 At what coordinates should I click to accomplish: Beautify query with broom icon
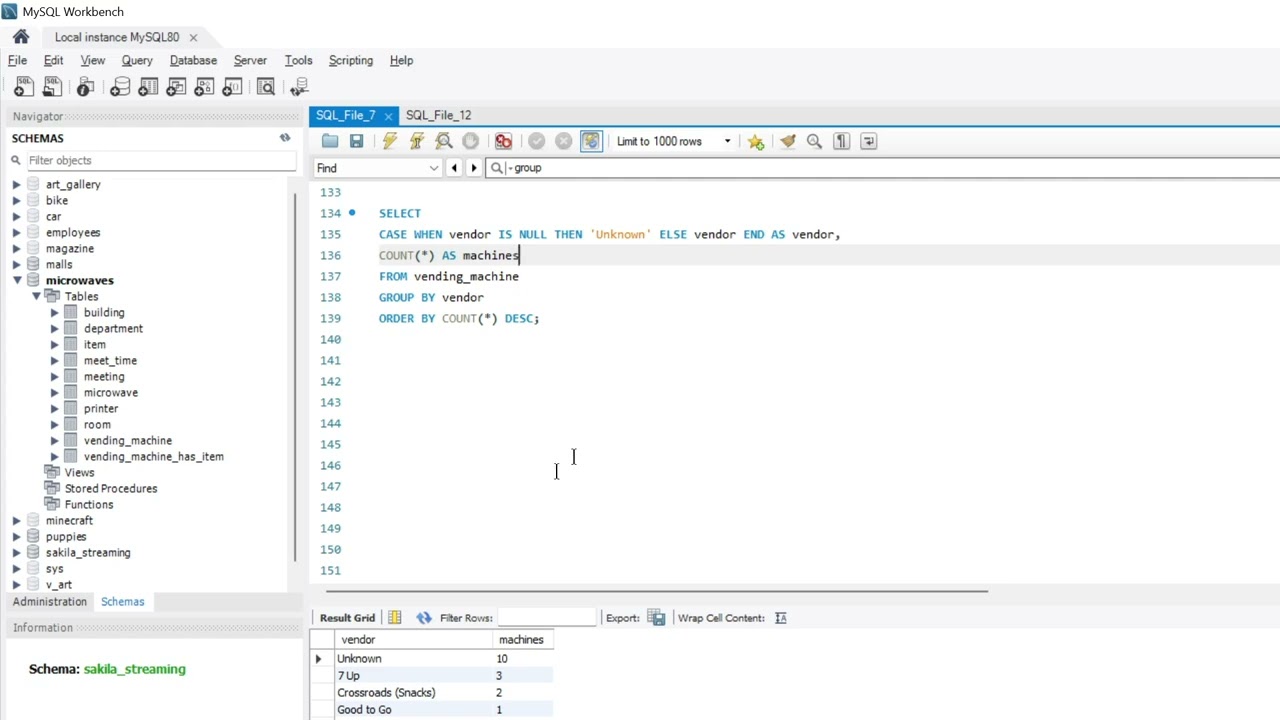[788, 141]
